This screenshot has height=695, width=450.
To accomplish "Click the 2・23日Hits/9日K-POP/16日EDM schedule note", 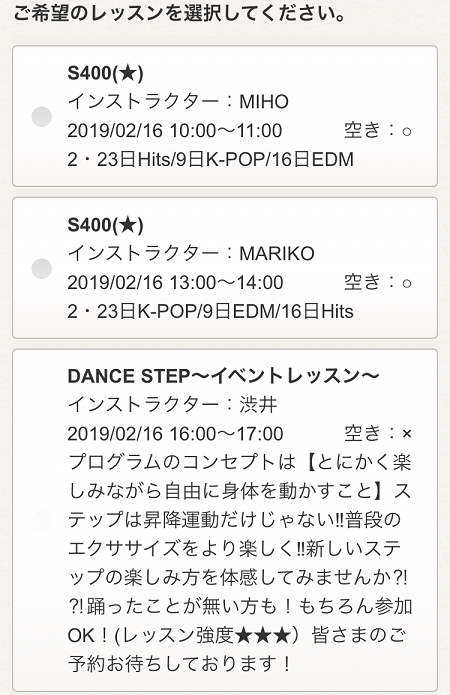I will (x=211, y=160).
